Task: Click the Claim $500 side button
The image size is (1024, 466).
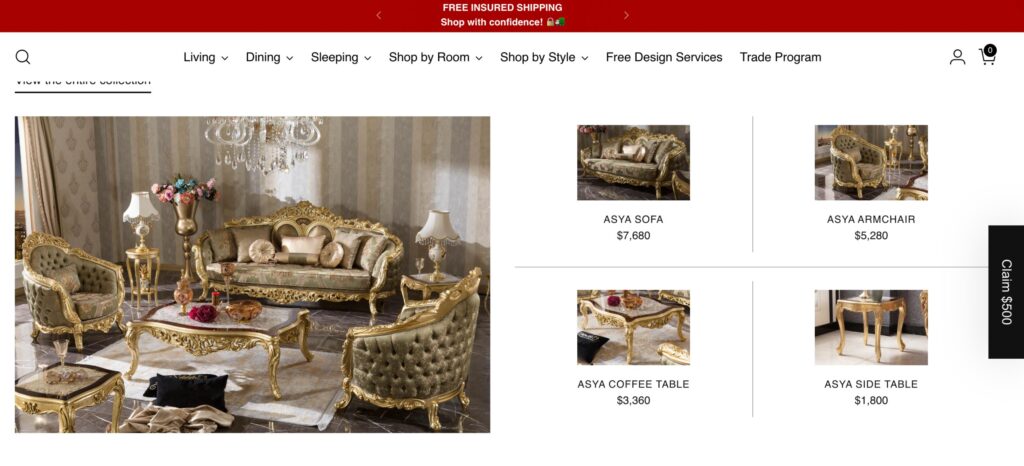Action: click(1006, 292)
